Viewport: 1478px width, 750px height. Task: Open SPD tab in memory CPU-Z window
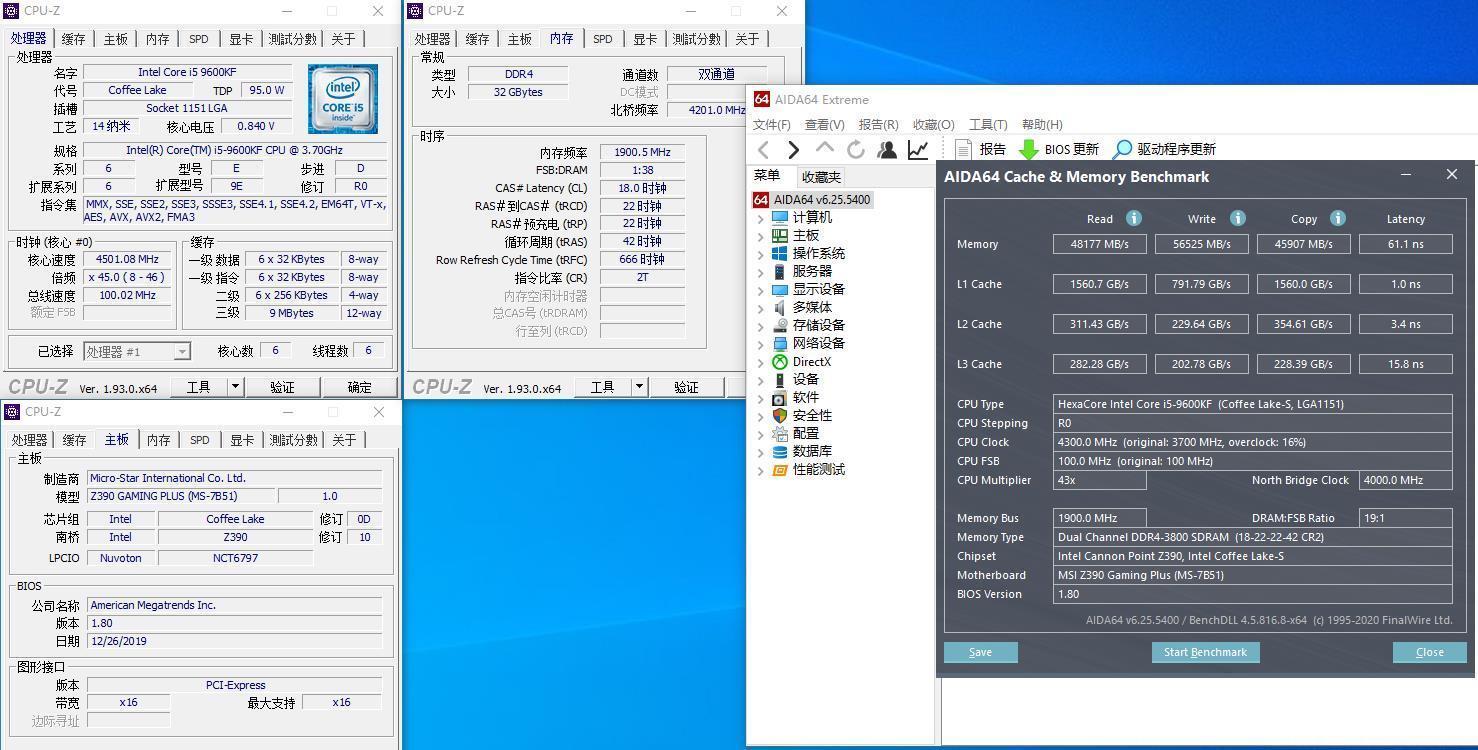[x=602, y=39]
